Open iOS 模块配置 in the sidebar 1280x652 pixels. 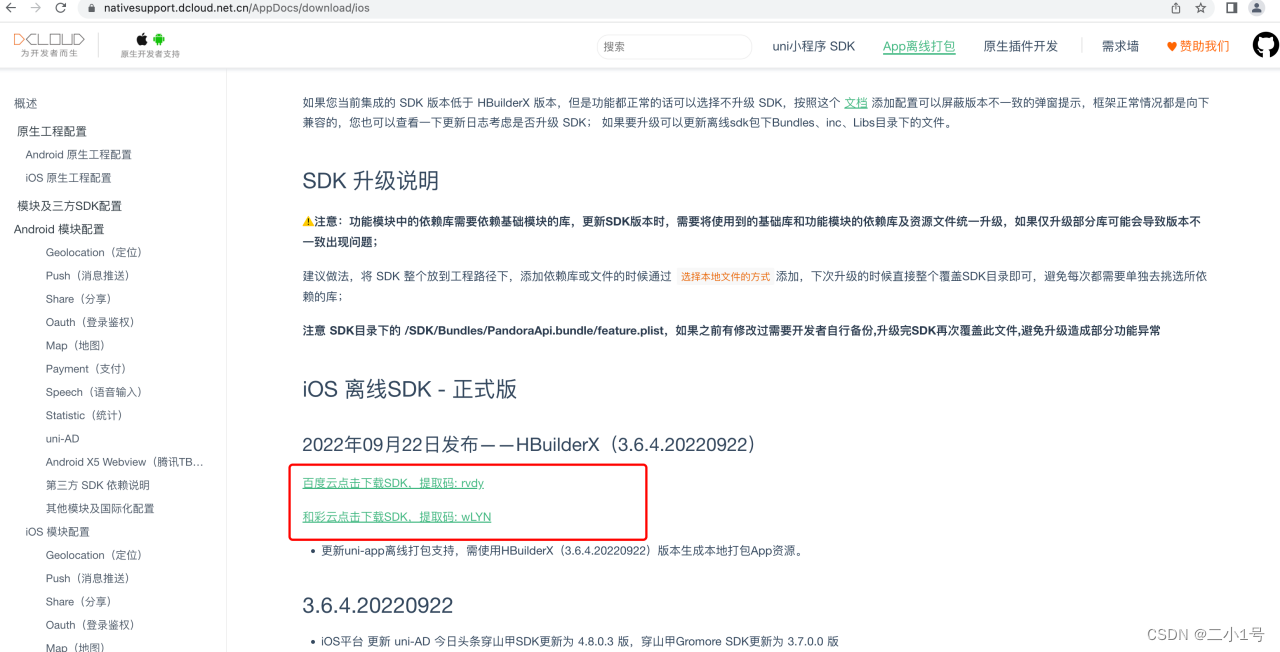58,532
